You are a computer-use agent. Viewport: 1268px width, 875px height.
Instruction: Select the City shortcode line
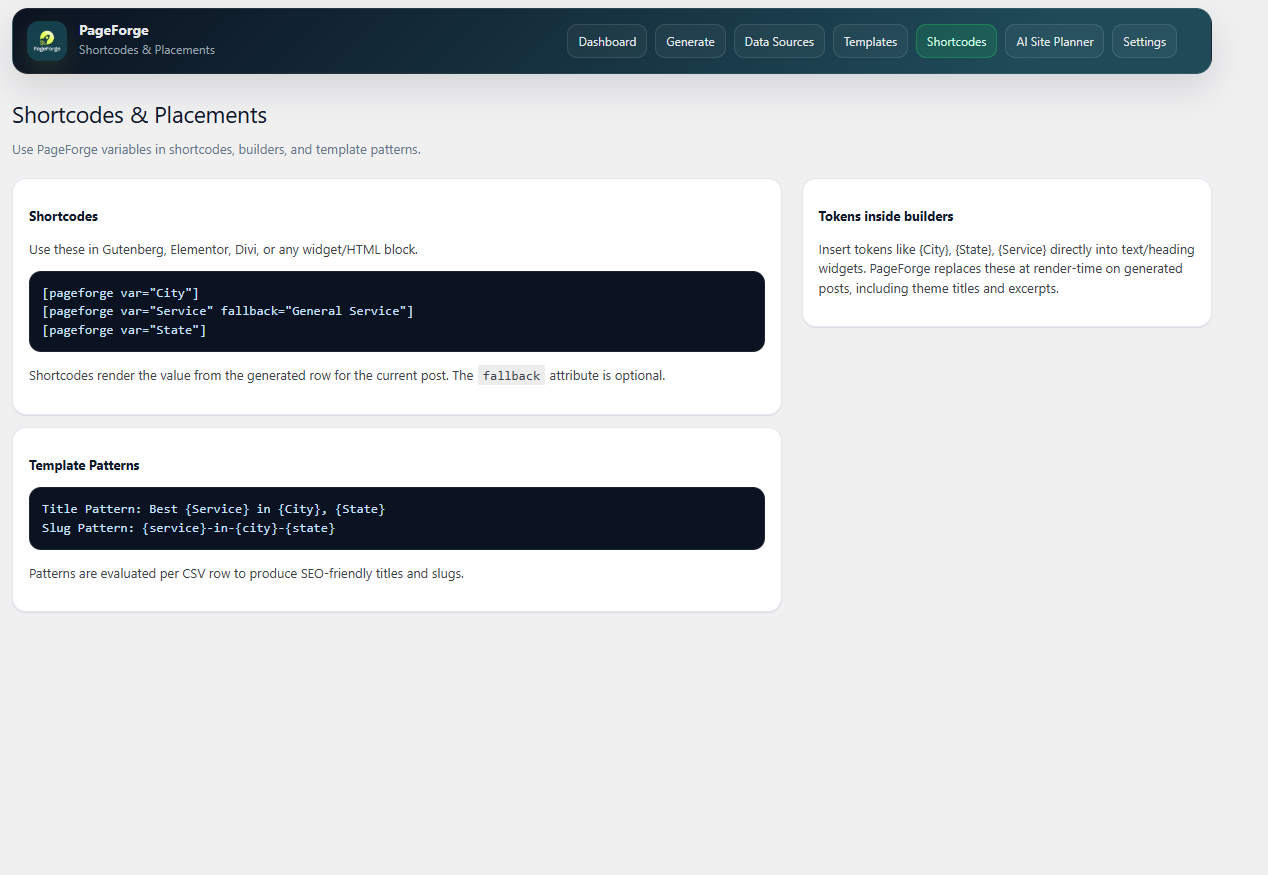(x=120, y=292)
